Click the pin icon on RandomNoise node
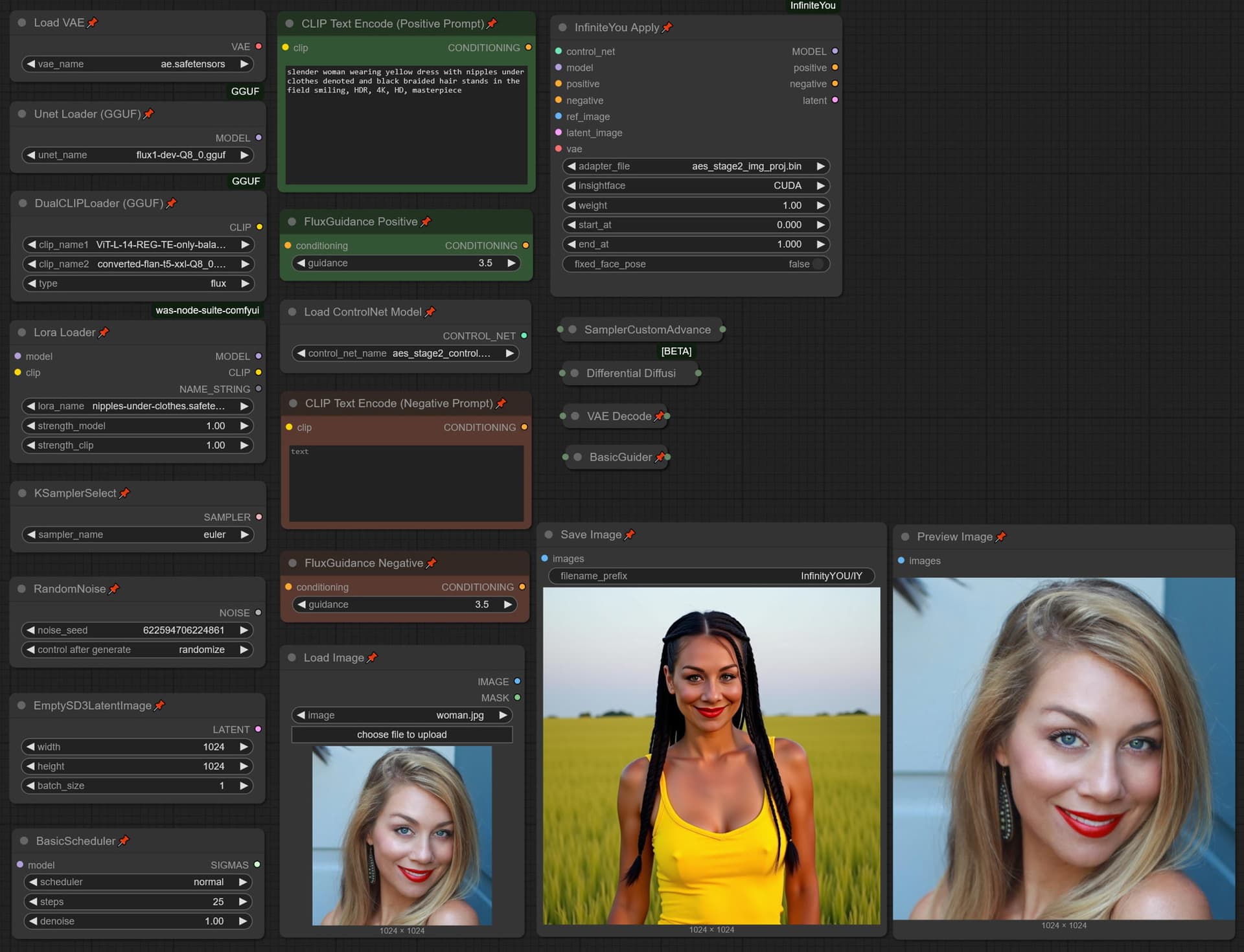Screen dimensions: 1244x952 click(114, 589)
